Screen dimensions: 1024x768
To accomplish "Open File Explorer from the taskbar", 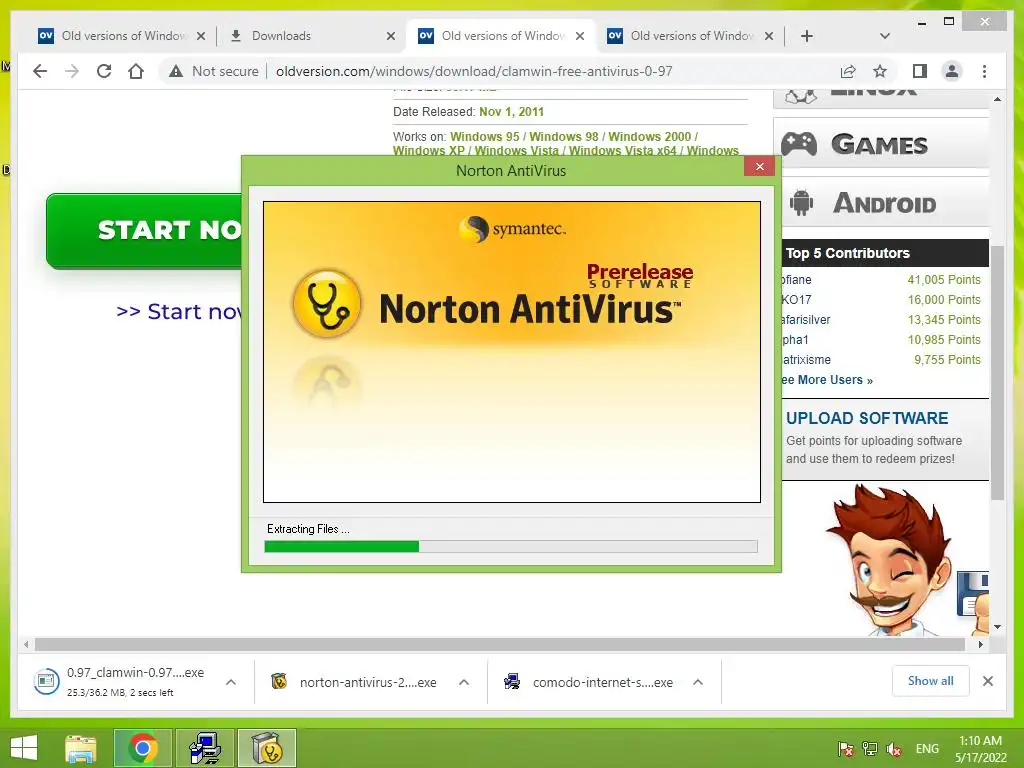I will point(80,748).
